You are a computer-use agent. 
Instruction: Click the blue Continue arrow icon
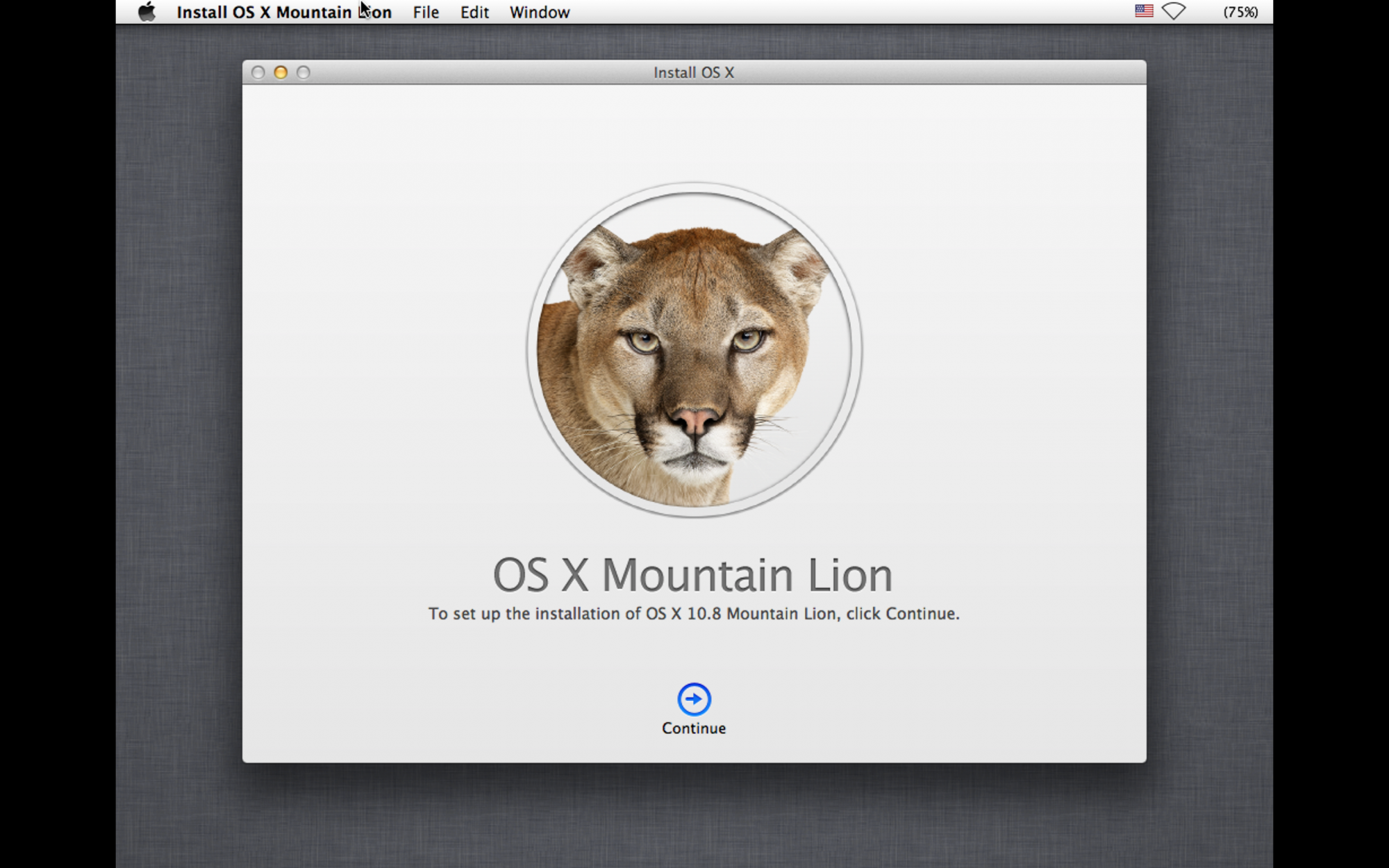[x=694, y=699]
